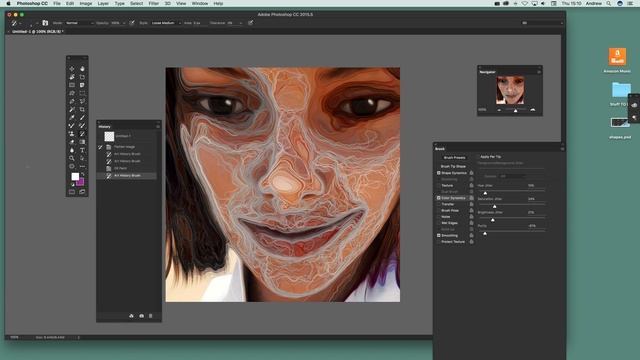Enable the Protect Texture checkbox

point(439,242)
